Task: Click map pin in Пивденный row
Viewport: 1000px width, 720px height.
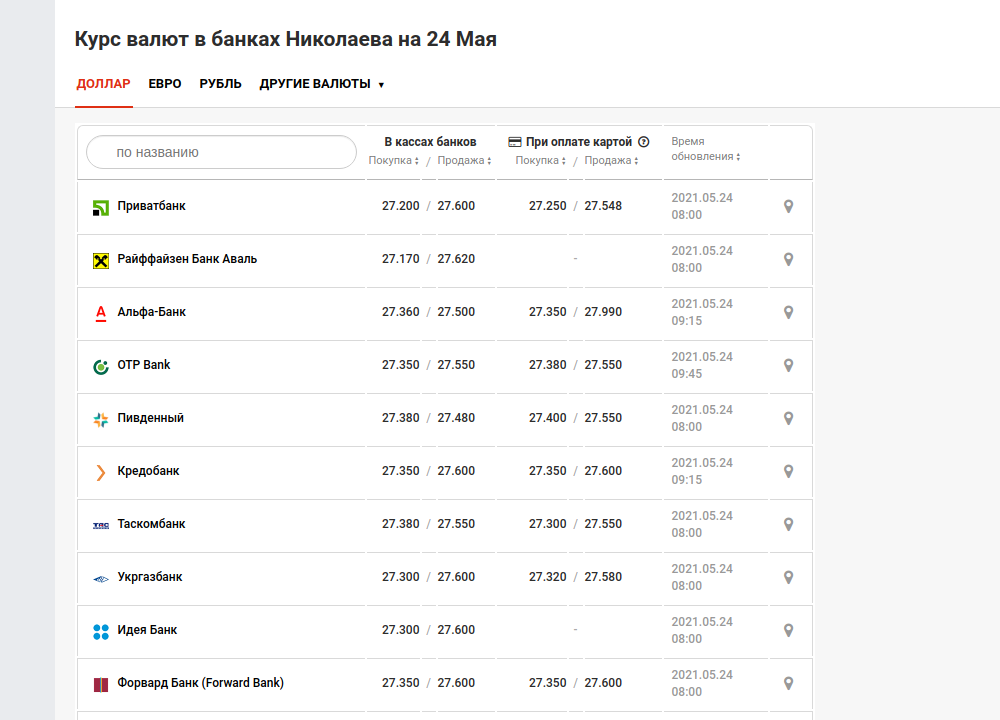Action: coord(789,418)
